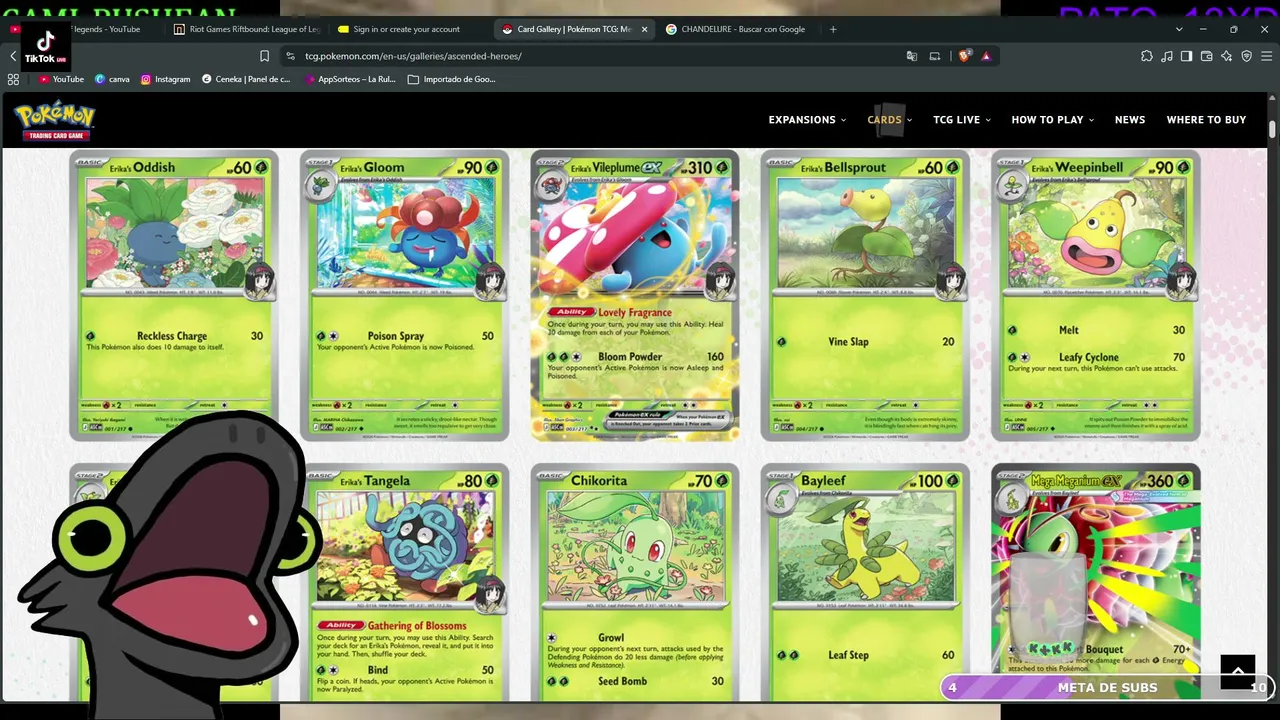Open the Leo AI sparkle icon
1280x720 pixels.
(x=1227, y=56)
